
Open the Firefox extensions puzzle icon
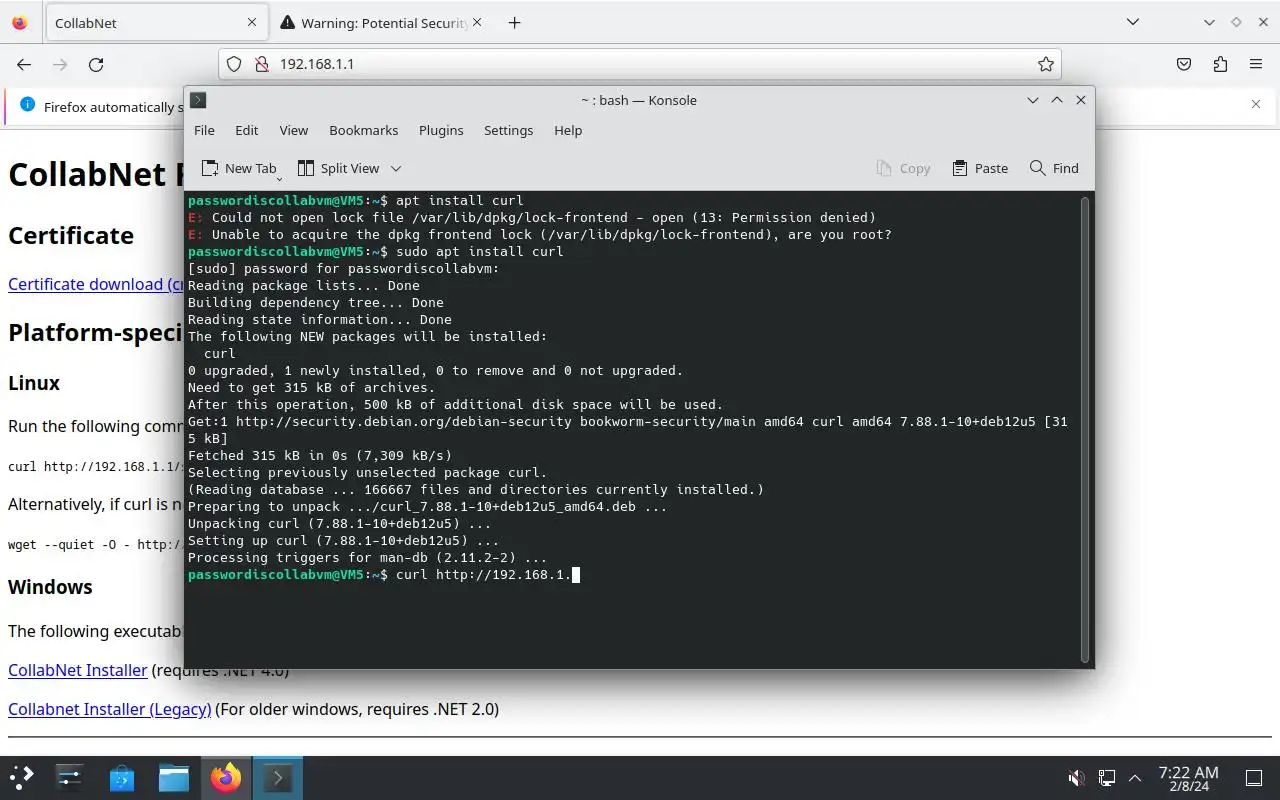click(1220, 64)
